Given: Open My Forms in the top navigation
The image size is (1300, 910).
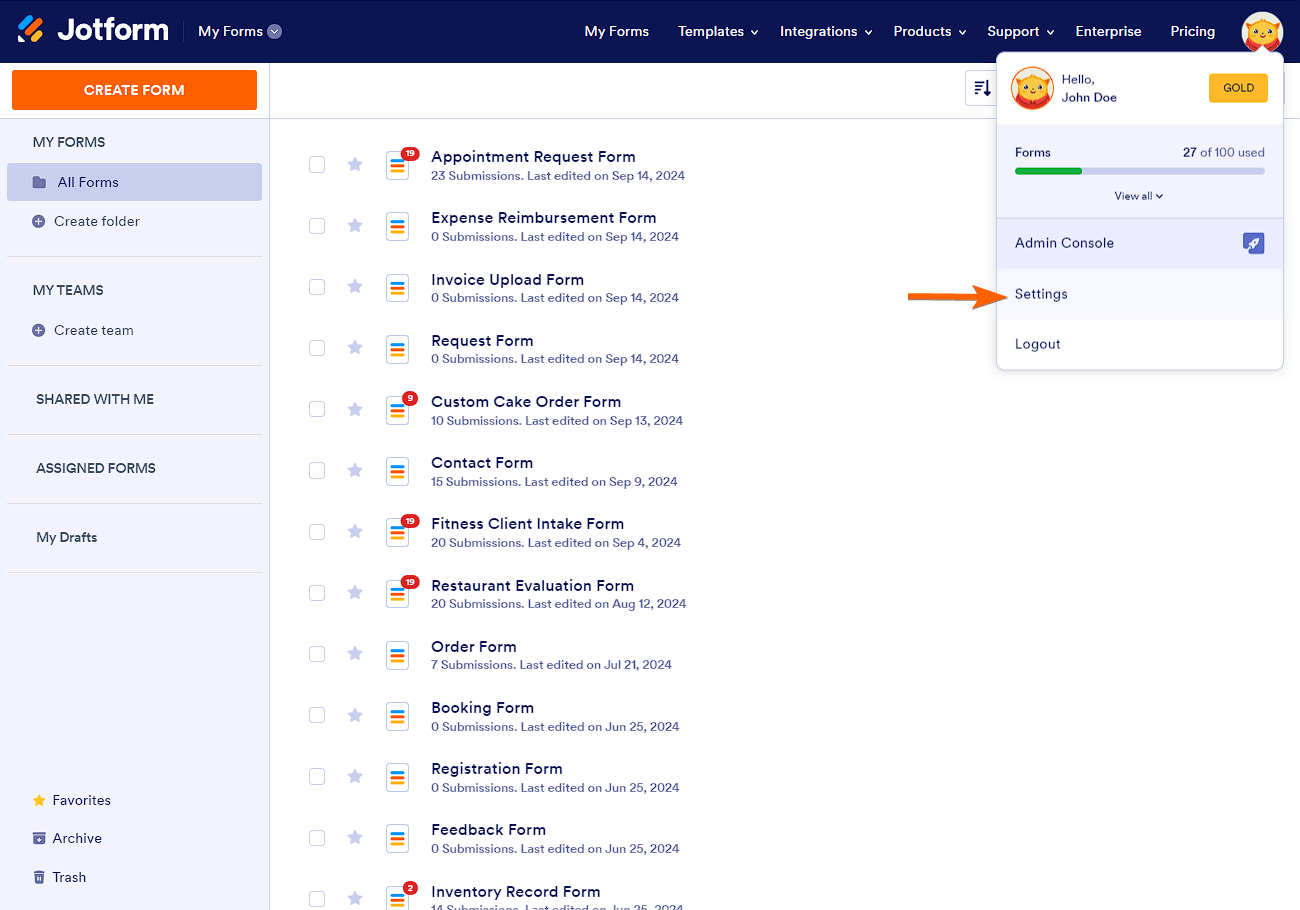Looking at the screenshot, I should tap(617, 31).
